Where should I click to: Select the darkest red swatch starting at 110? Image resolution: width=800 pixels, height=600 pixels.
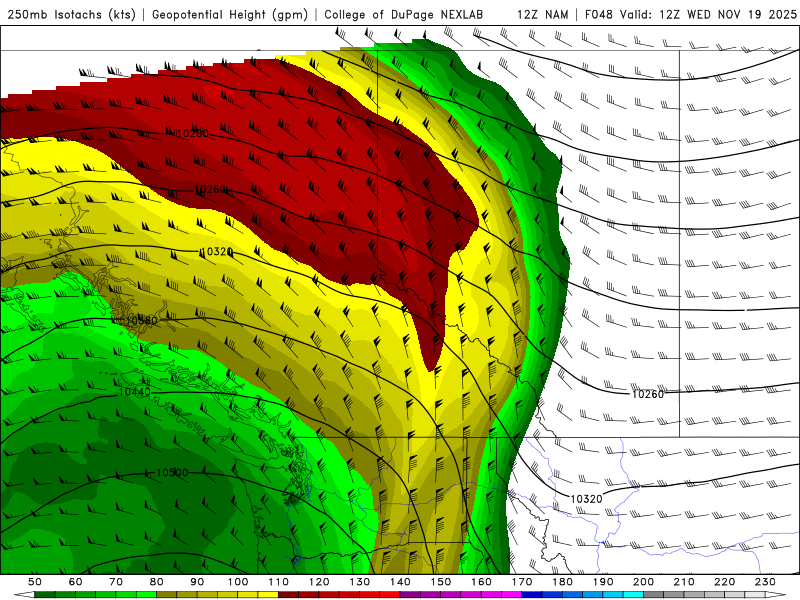point(289,595)
